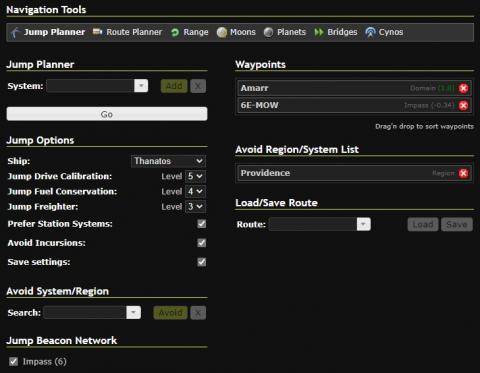The width and height of the screenshot is (480, 373).
Task: Open Jump Fuel Conservation level dropdown
Action: (x=195, y=191)
